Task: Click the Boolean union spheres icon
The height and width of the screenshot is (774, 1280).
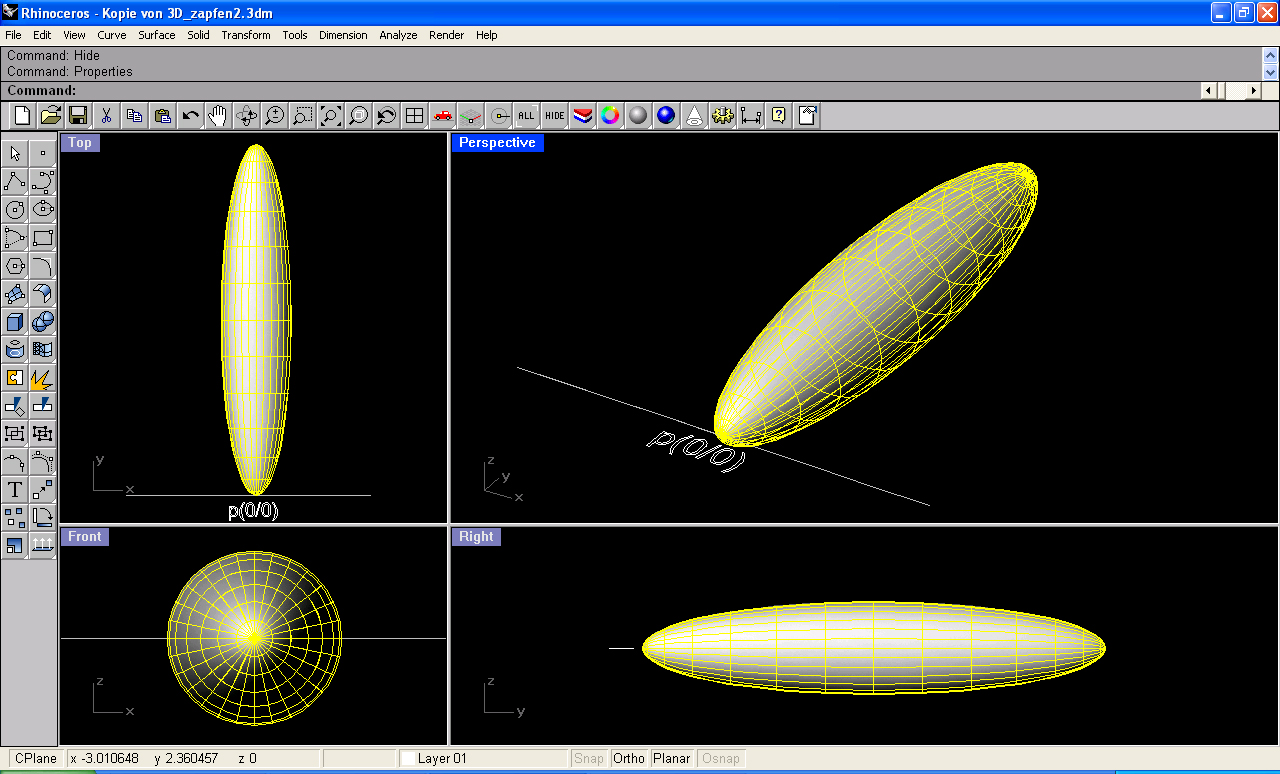Action: [43, 322]
